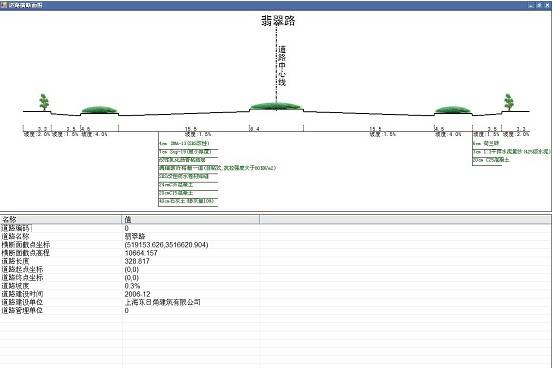Click the left green belt mound in cross-section
Image resolution: width=553 pixels, height=370 pixels.
coord(99,110)
